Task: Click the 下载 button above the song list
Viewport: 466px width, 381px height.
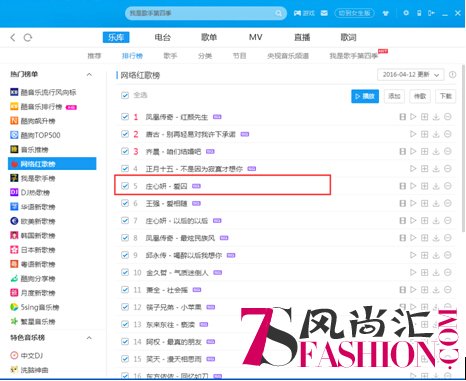Action: pyautogui.click(x=446, y=96)
